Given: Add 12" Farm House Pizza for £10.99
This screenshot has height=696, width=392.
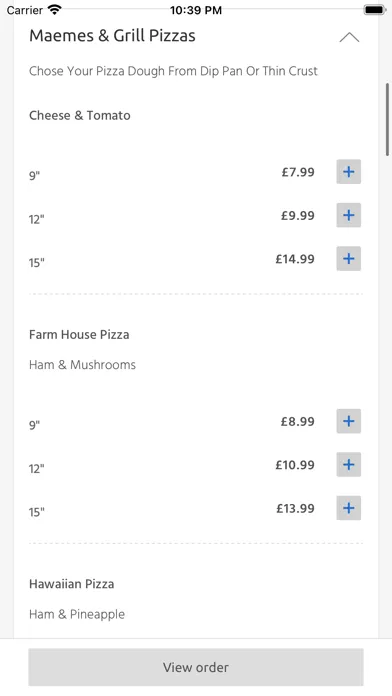Looking at the screenshot, I should [x=348, y=465].
